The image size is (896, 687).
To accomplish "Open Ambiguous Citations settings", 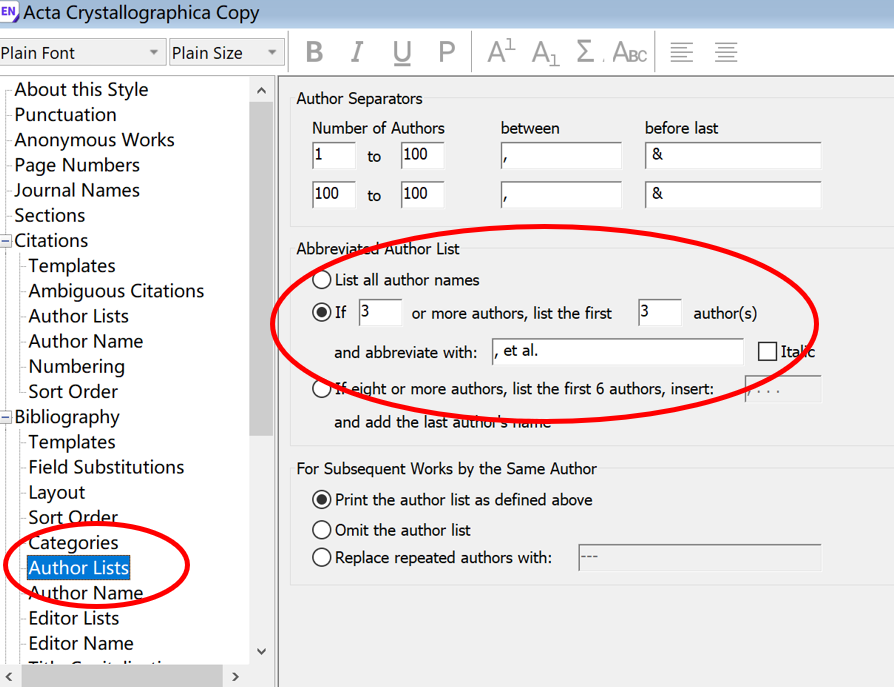I will [x=116, y=291].
